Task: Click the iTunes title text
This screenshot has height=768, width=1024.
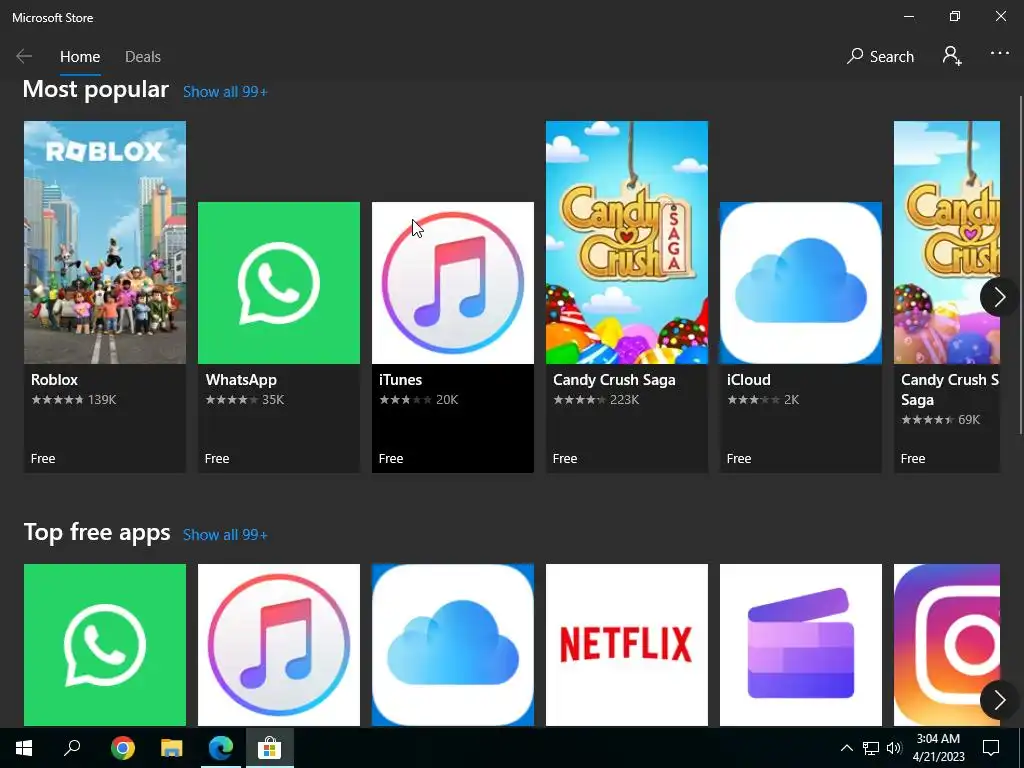Action: coord(400,380)
